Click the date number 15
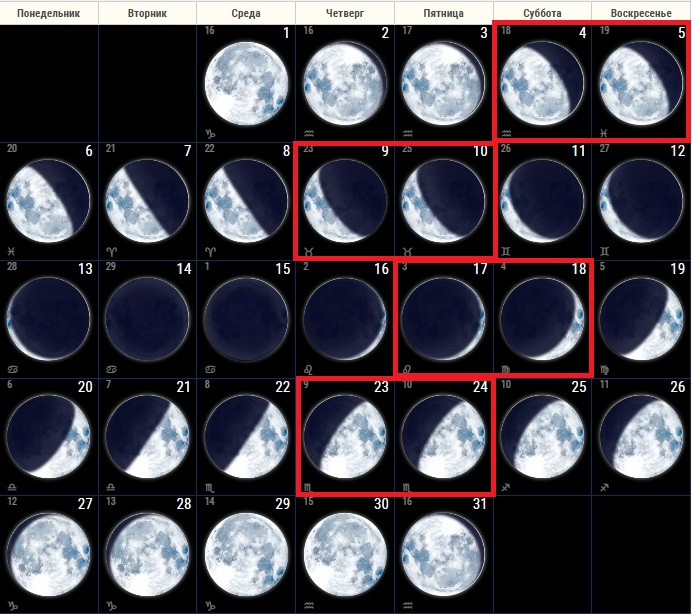Image resolution: width=692 pixels, height=614 pixels. 283,269
